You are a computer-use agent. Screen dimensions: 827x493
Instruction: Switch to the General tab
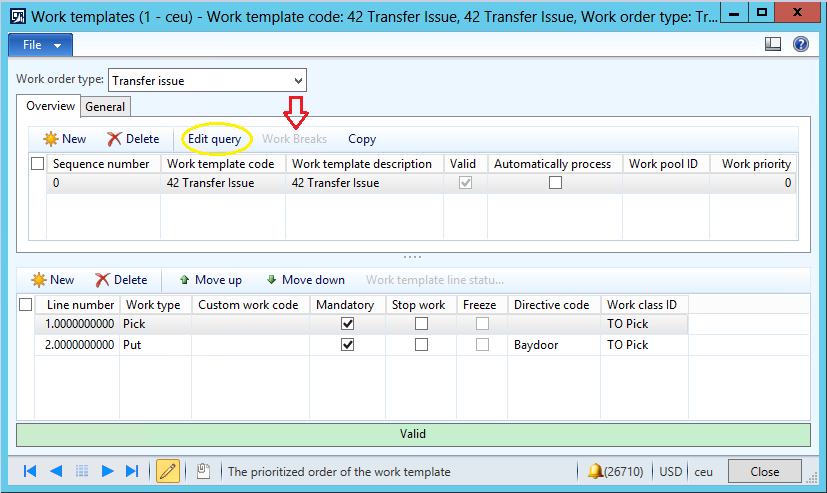105,107
